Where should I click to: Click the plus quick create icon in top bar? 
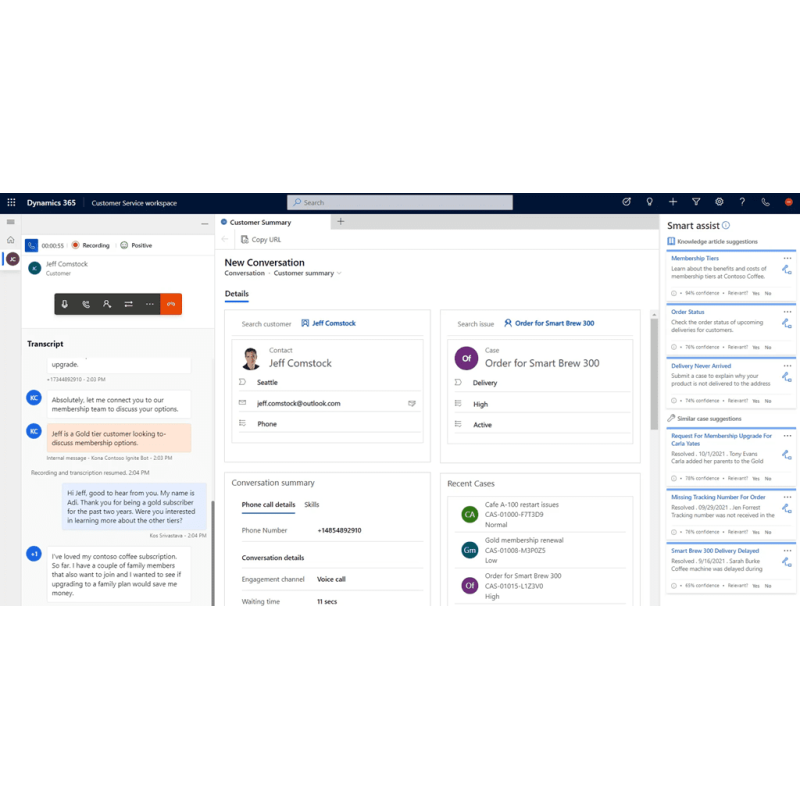(673, 202)
